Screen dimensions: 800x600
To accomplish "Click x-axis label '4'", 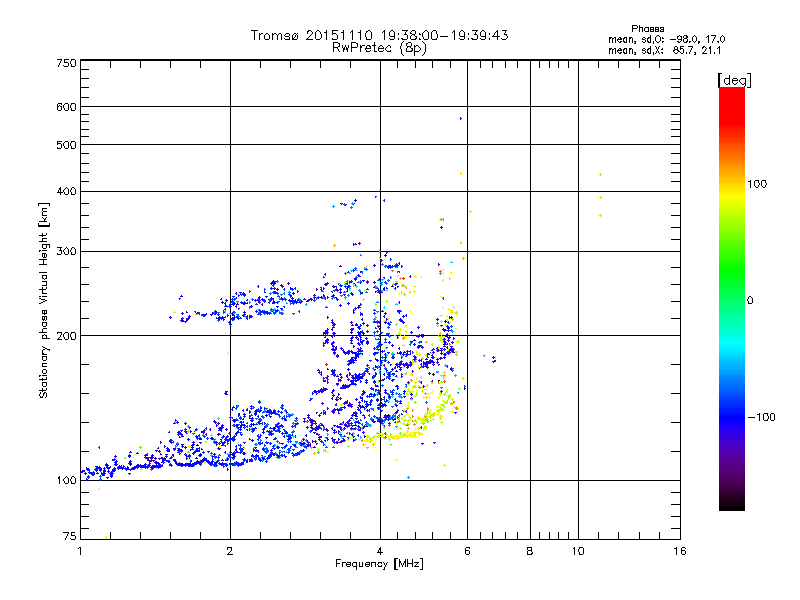I will coord(380,551).
